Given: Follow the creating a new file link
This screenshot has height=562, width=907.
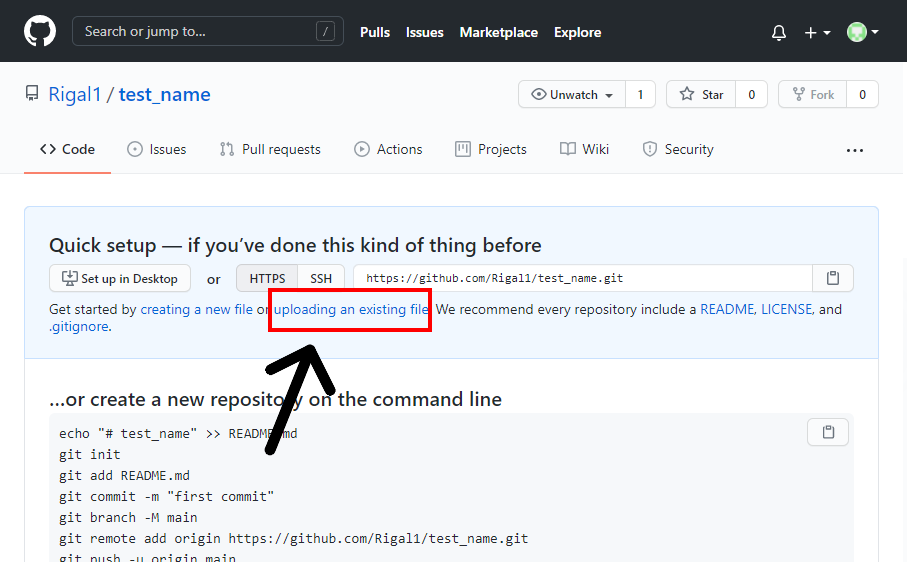Looking at the screenshot, I should tap(197, 309).
